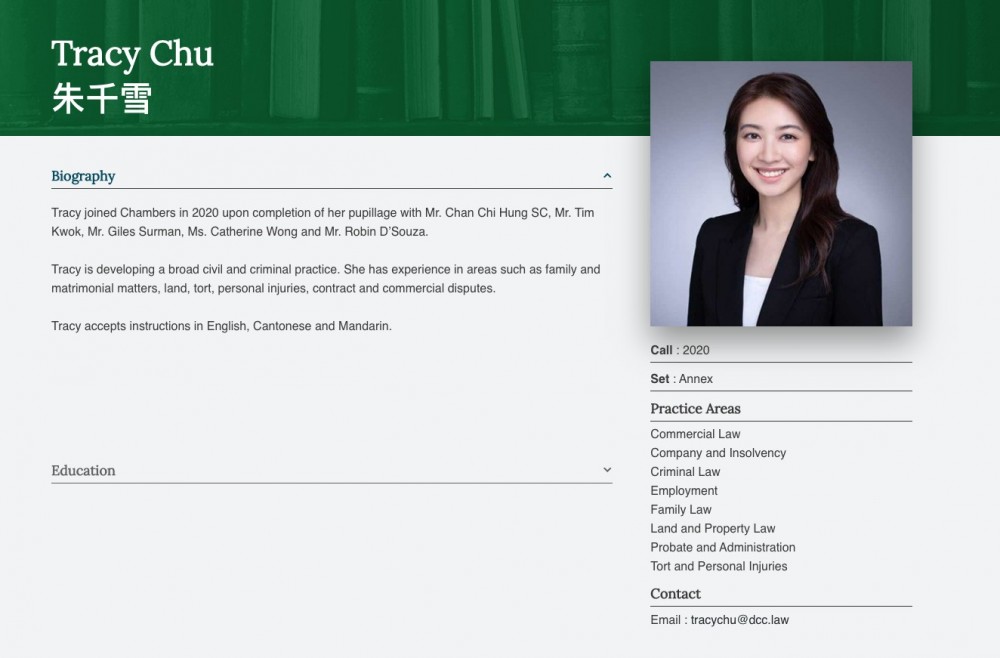Select Company and Insolvency practice area

coord(718,453)
